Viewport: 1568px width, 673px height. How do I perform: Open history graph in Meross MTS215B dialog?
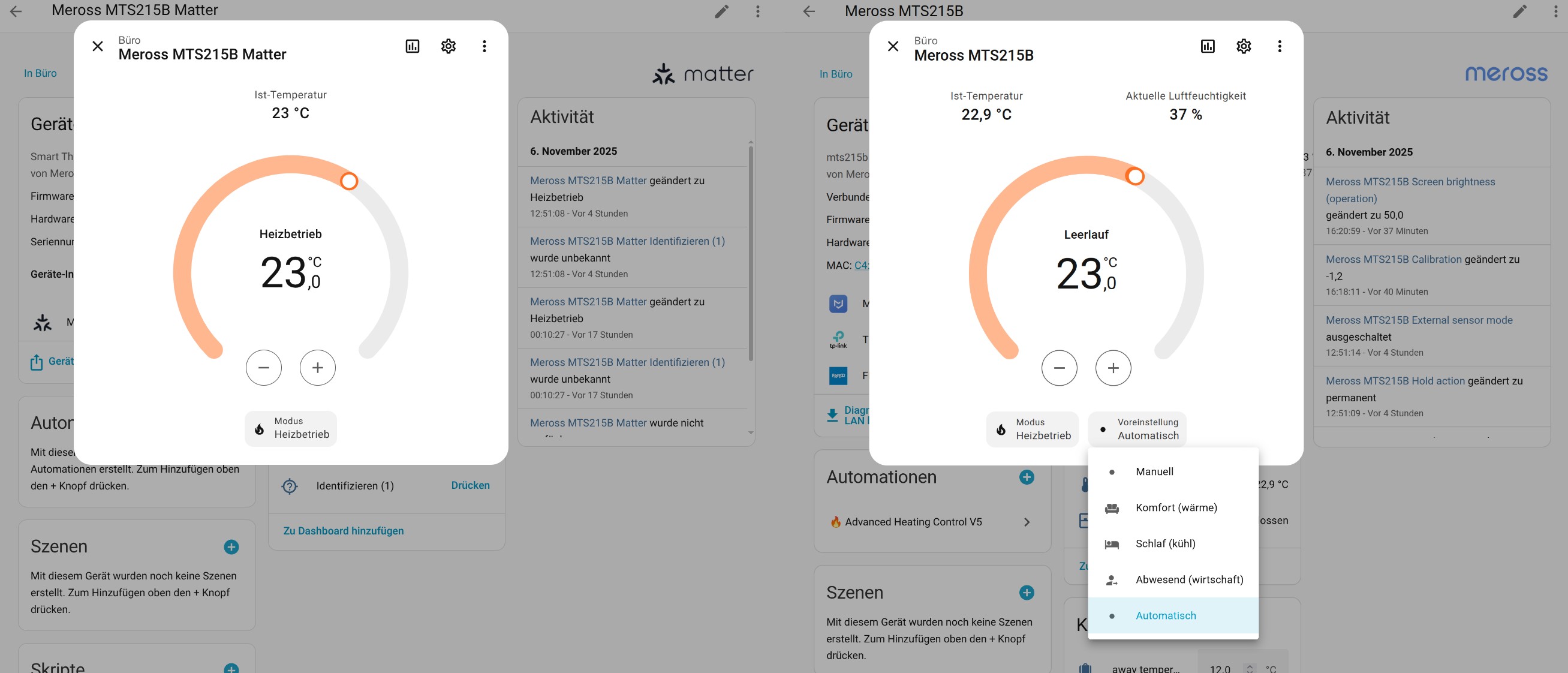pyautogui.click(x=1207, y=46)
